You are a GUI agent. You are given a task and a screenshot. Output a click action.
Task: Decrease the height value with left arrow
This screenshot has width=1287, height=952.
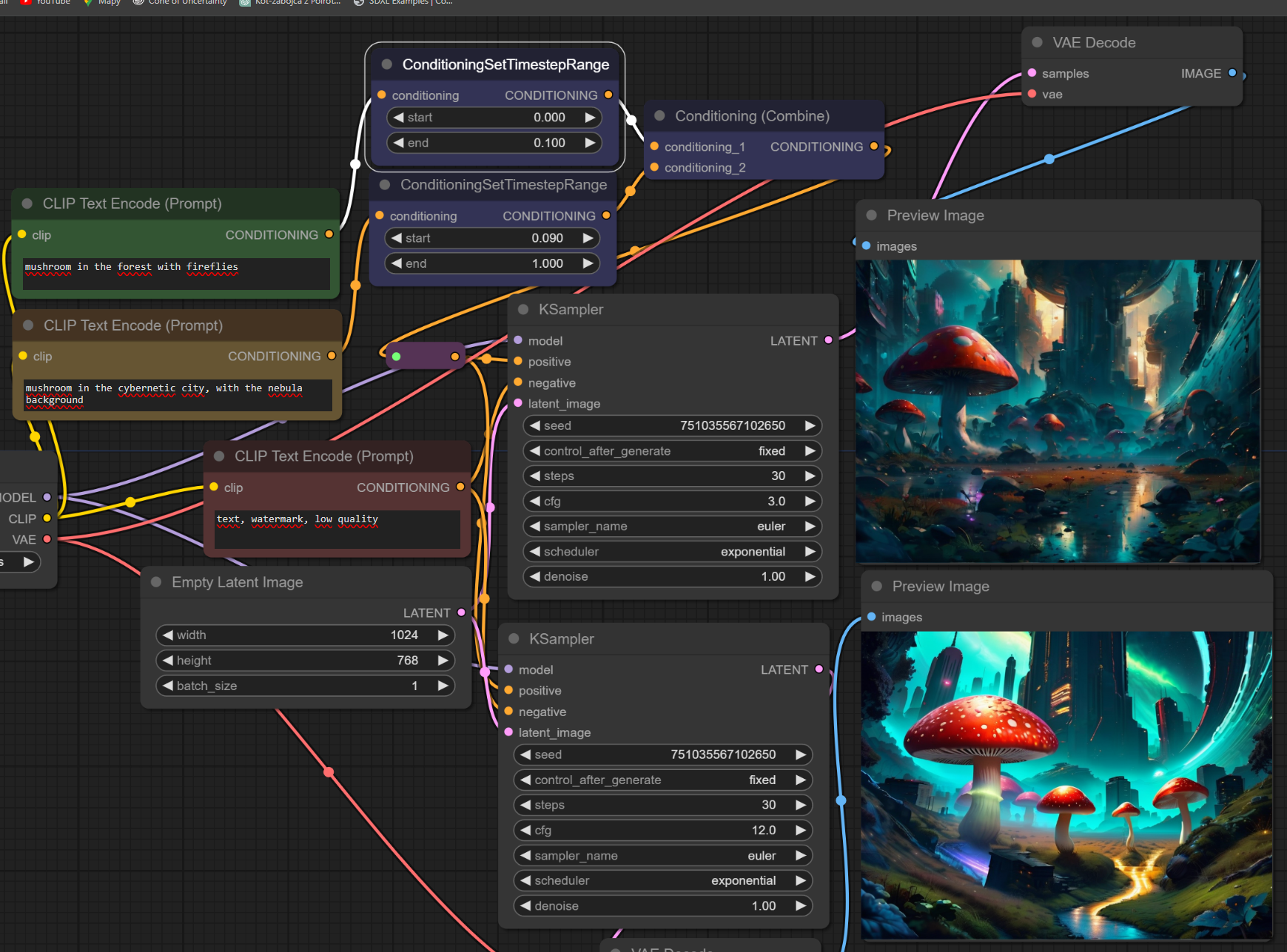point(168,661)
